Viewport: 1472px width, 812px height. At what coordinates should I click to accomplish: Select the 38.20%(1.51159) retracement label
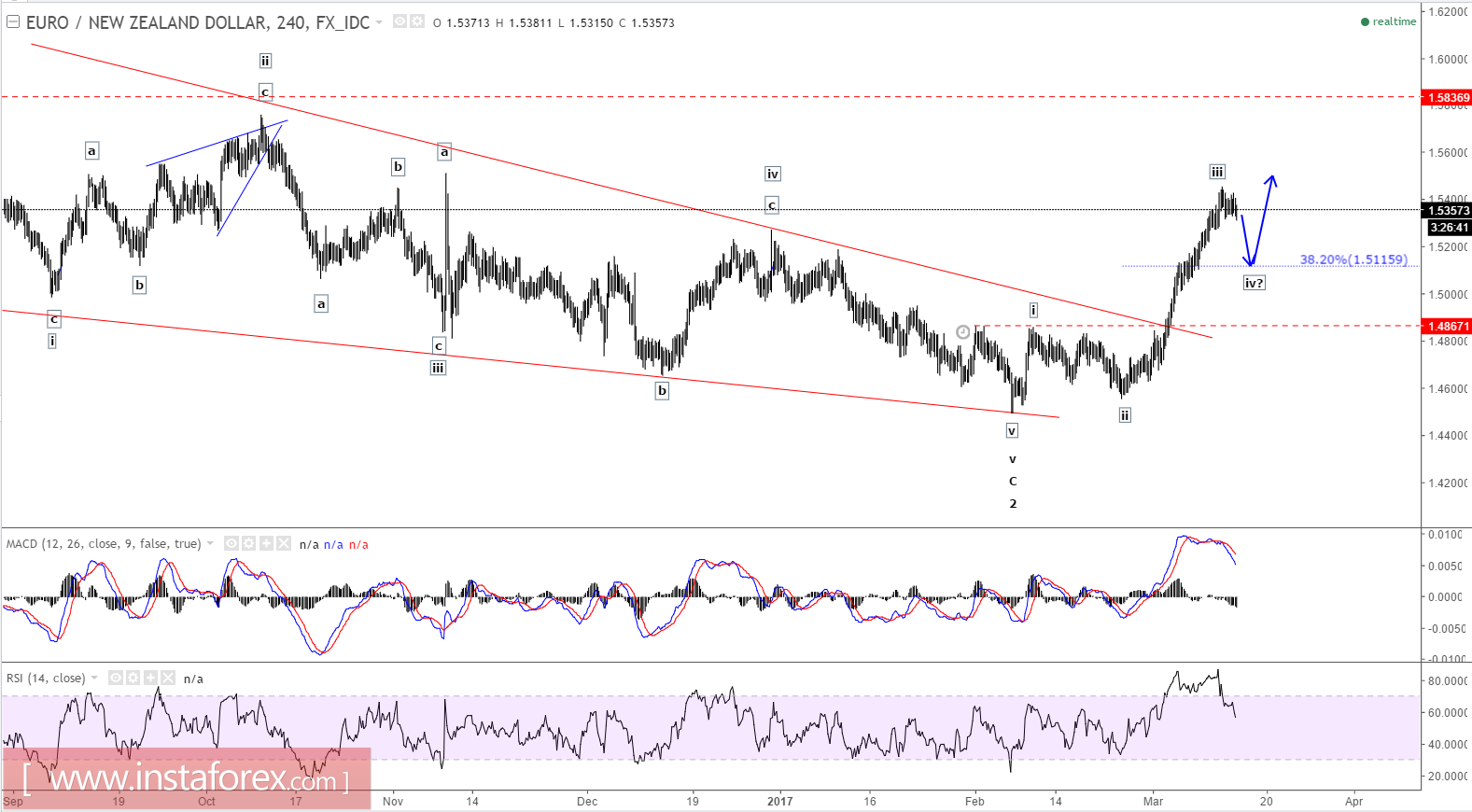(x=1353, y=259)
